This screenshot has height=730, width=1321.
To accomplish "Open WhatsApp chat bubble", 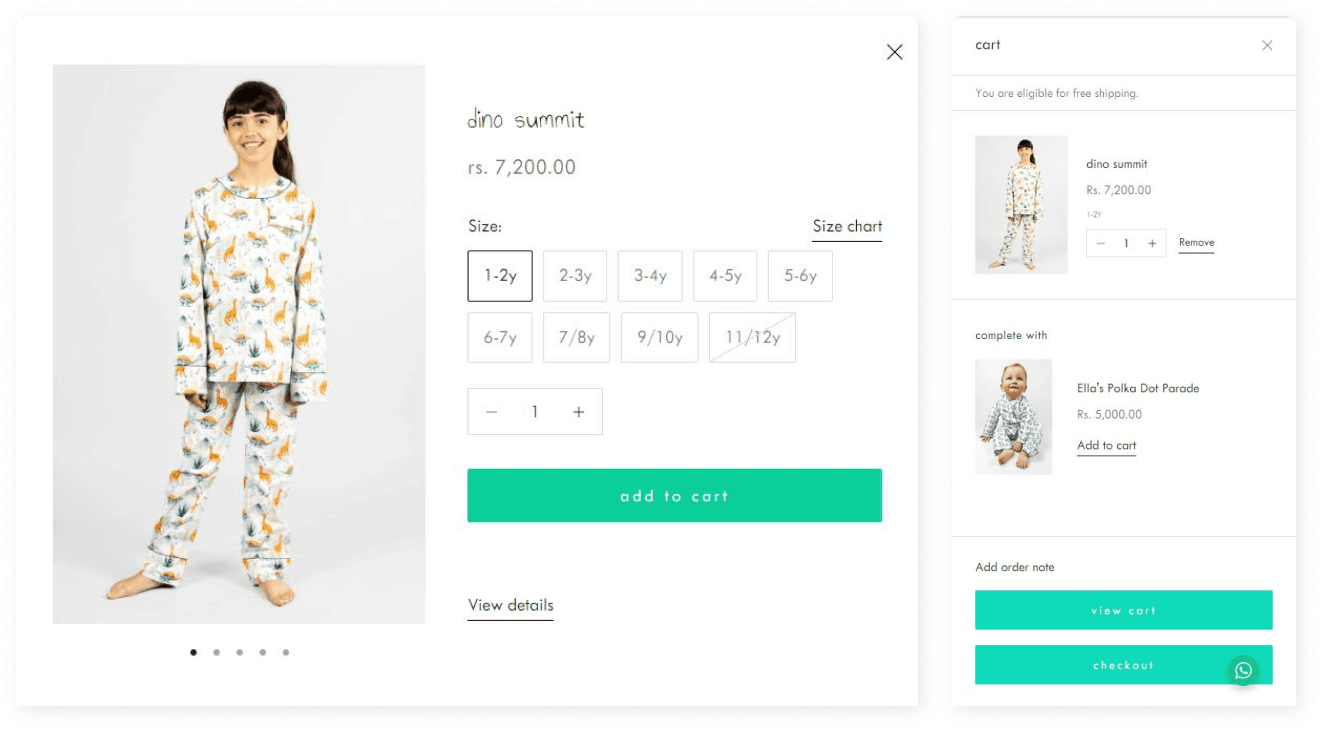I will (x=1243, y=670).
